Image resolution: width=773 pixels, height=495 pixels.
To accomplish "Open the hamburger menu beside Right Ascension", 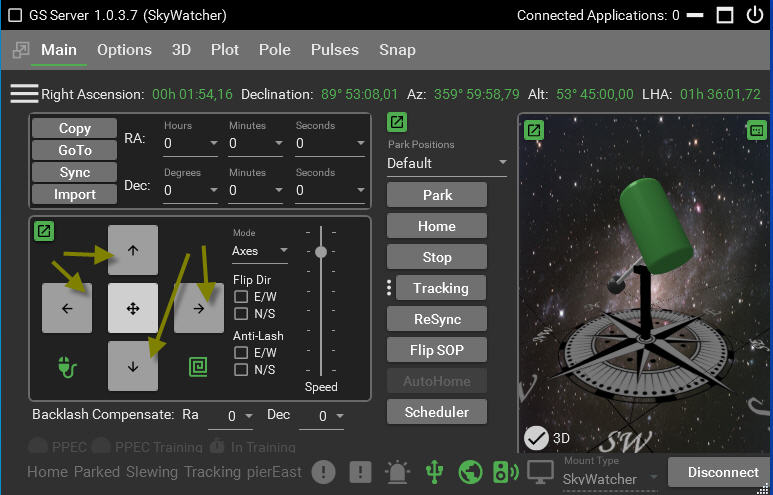I will point(24,94).
